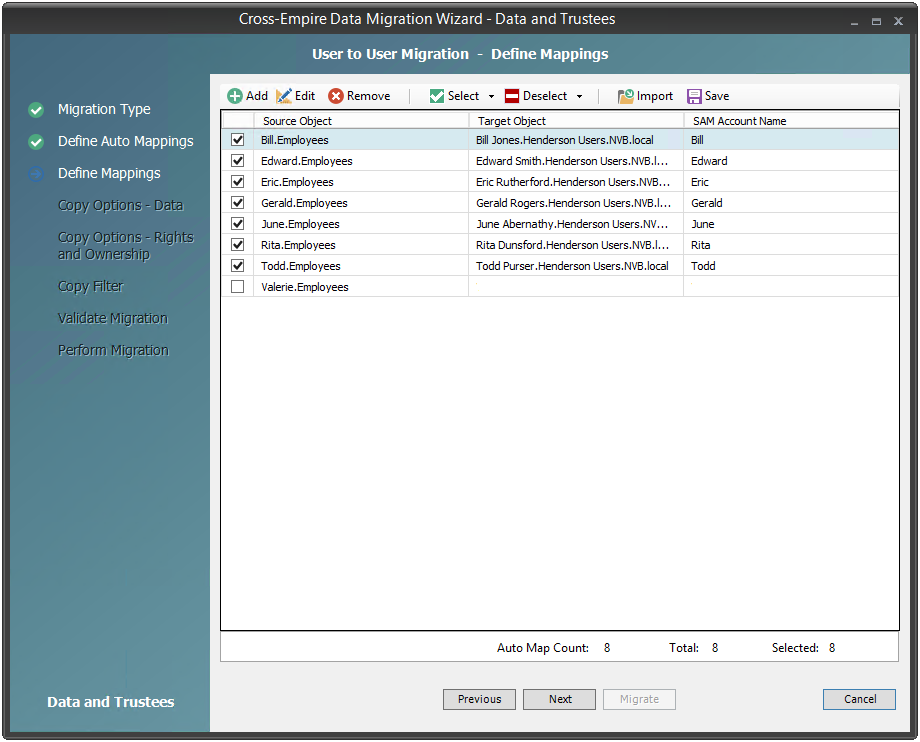Click target Edward Smith.Henderson Users cell

576,161
